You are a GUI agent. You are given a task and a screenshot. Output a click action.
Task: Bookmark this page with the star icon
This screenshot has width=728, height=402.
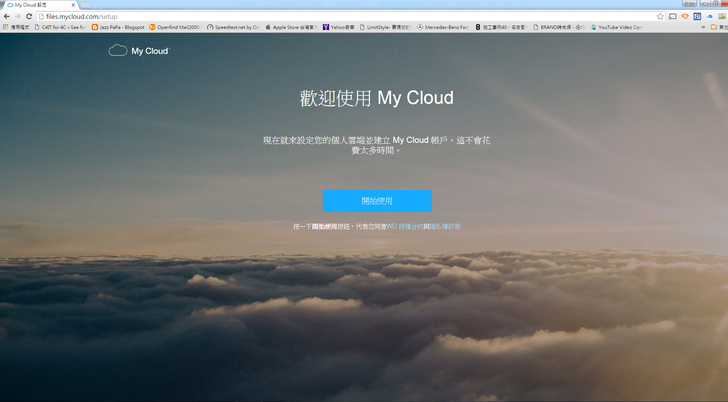[x=660, y=17]
